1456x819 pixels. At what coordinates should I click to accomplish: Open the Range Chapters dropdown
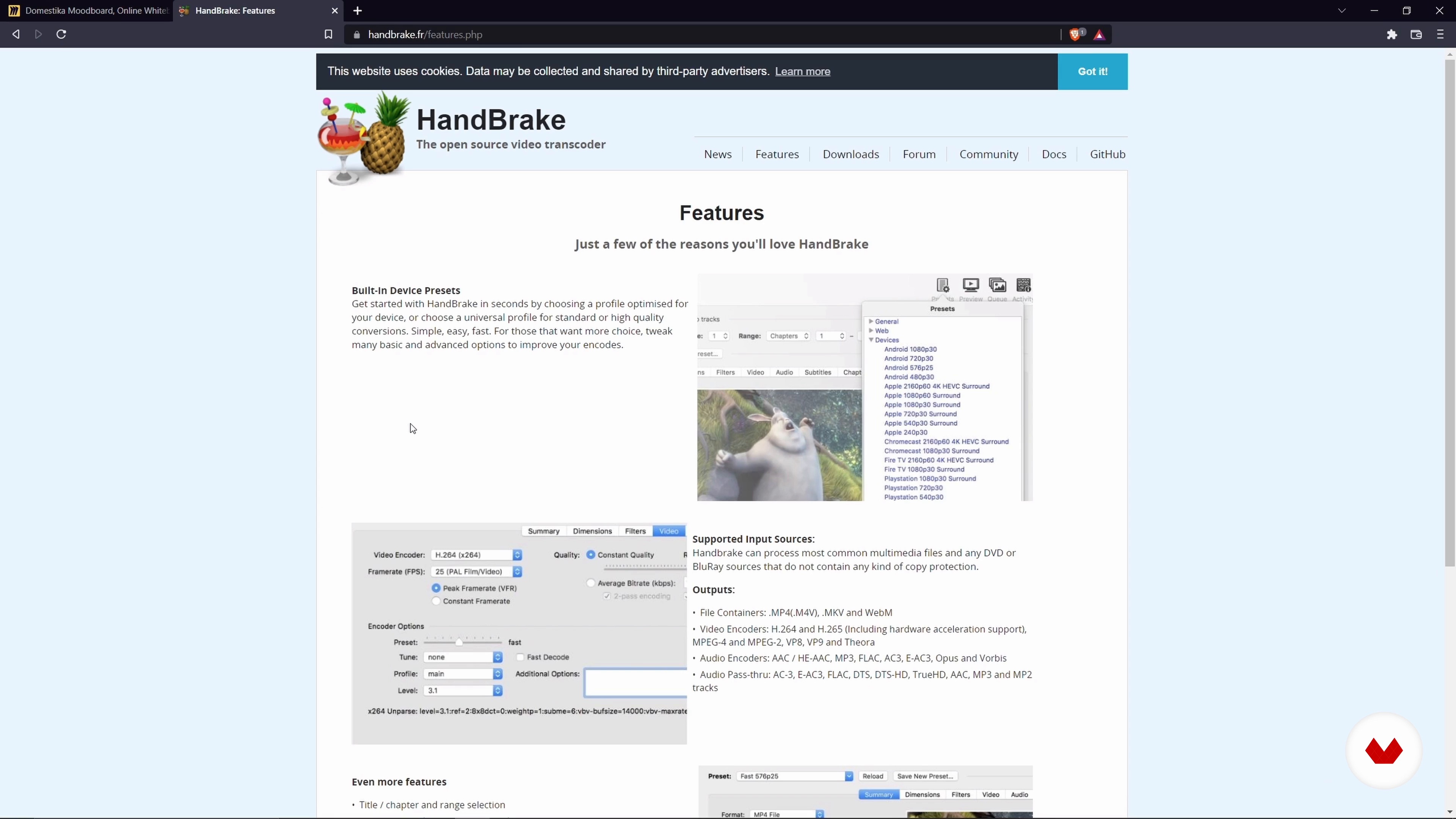coord(789,336)
